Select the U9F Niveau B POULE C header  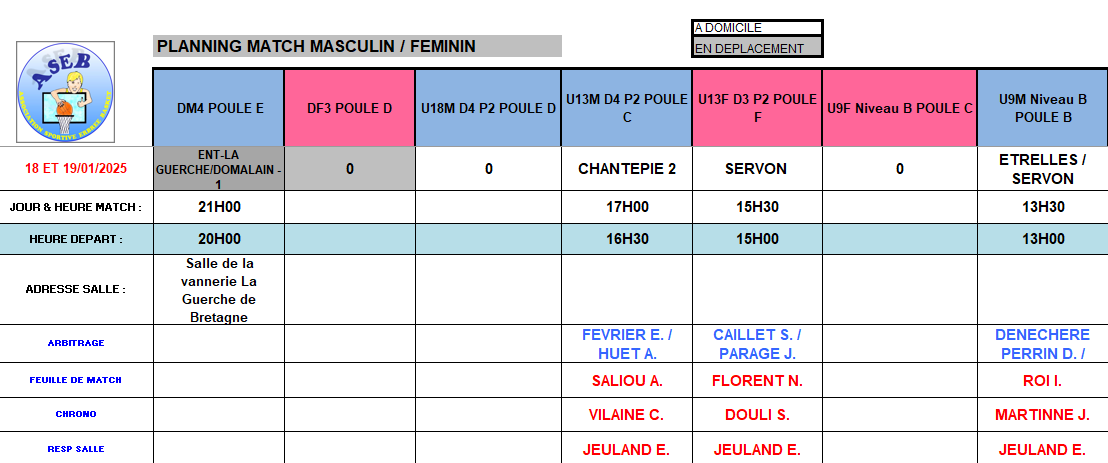coord(899,108)
